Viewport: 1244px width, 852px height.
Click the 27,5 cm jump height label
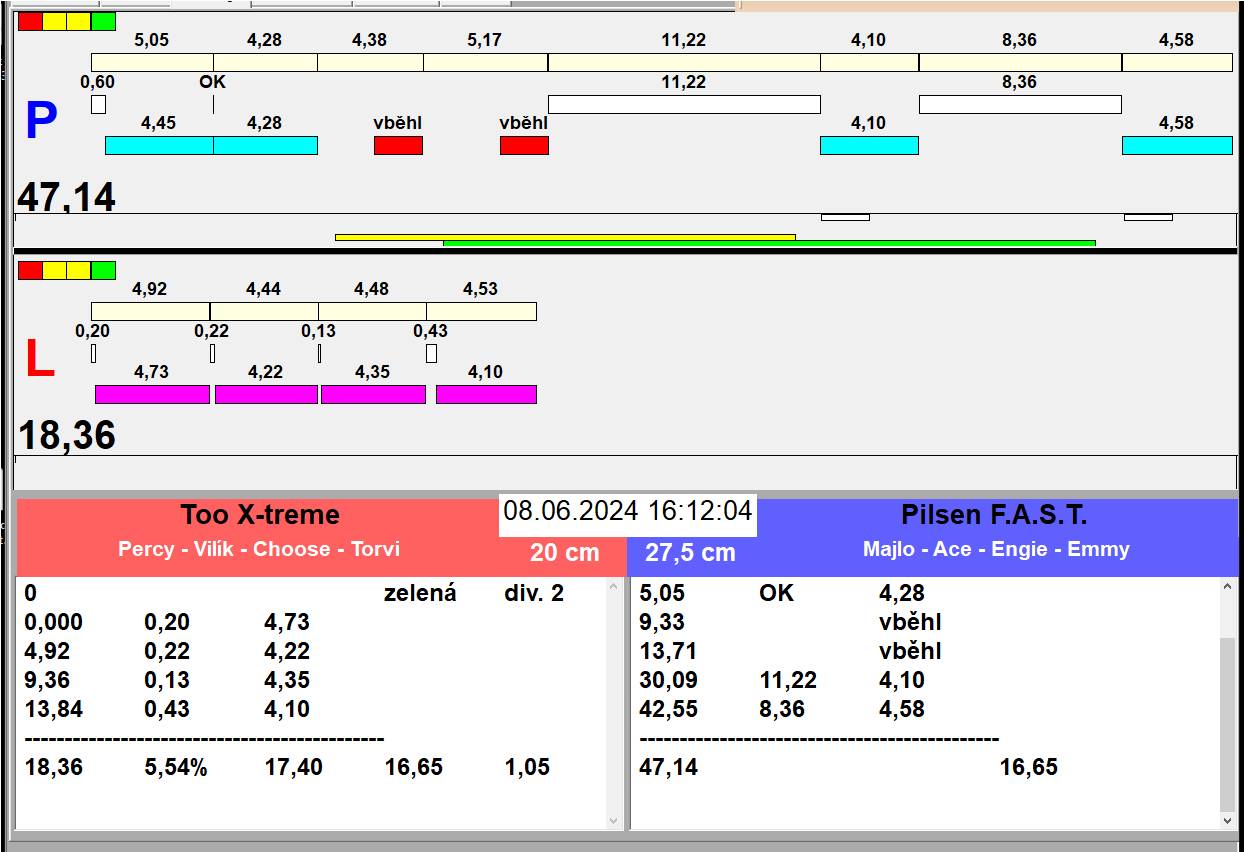(x=689, y=553)
